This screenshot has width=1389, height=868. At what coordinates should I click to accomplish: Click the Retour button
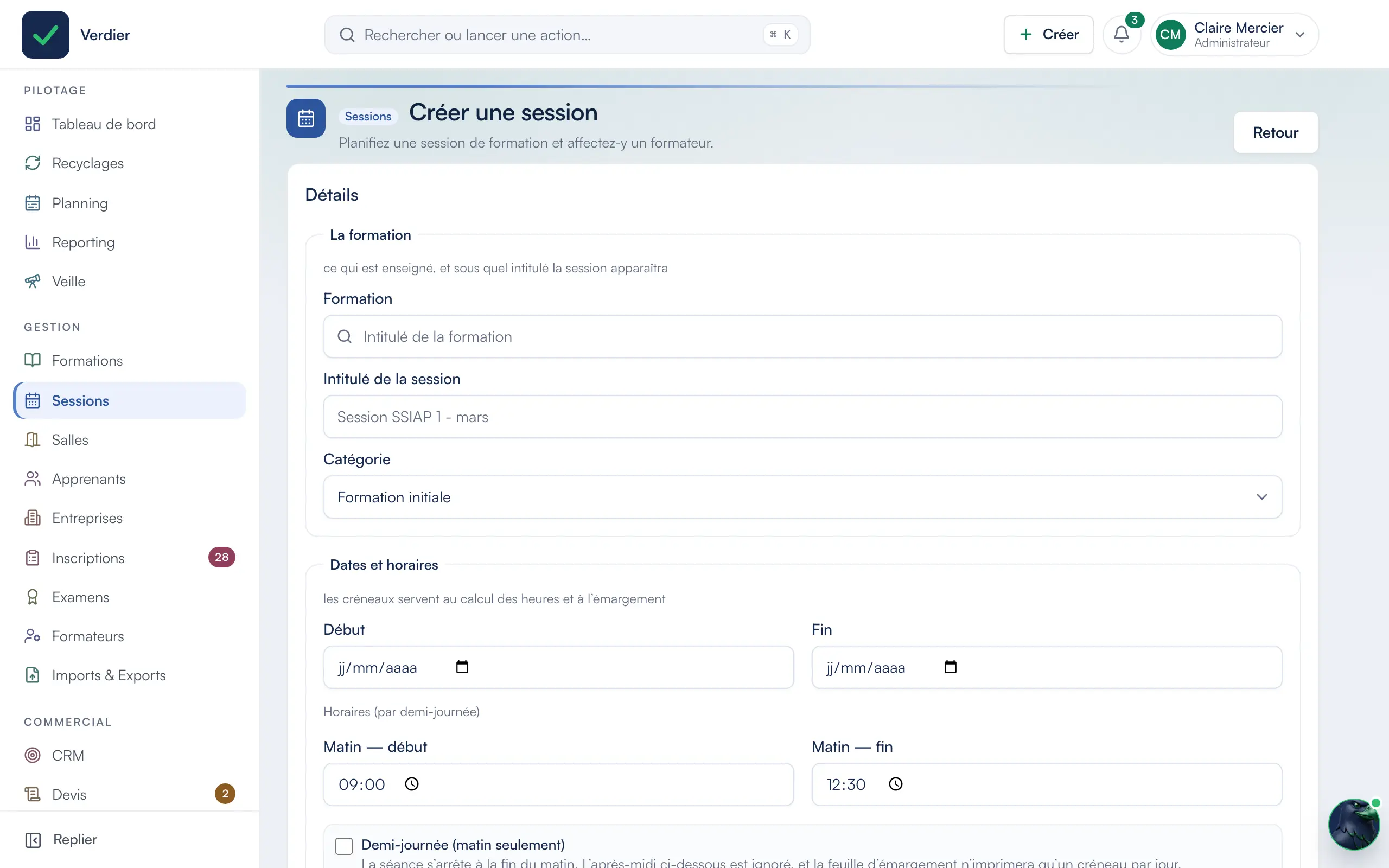click(x=1276, y=132)
